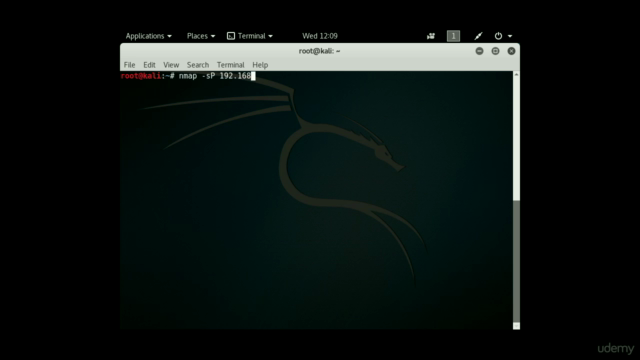Open the Places menu in top bar
Viewport: 640px width, 360px height.
(201, 36)
